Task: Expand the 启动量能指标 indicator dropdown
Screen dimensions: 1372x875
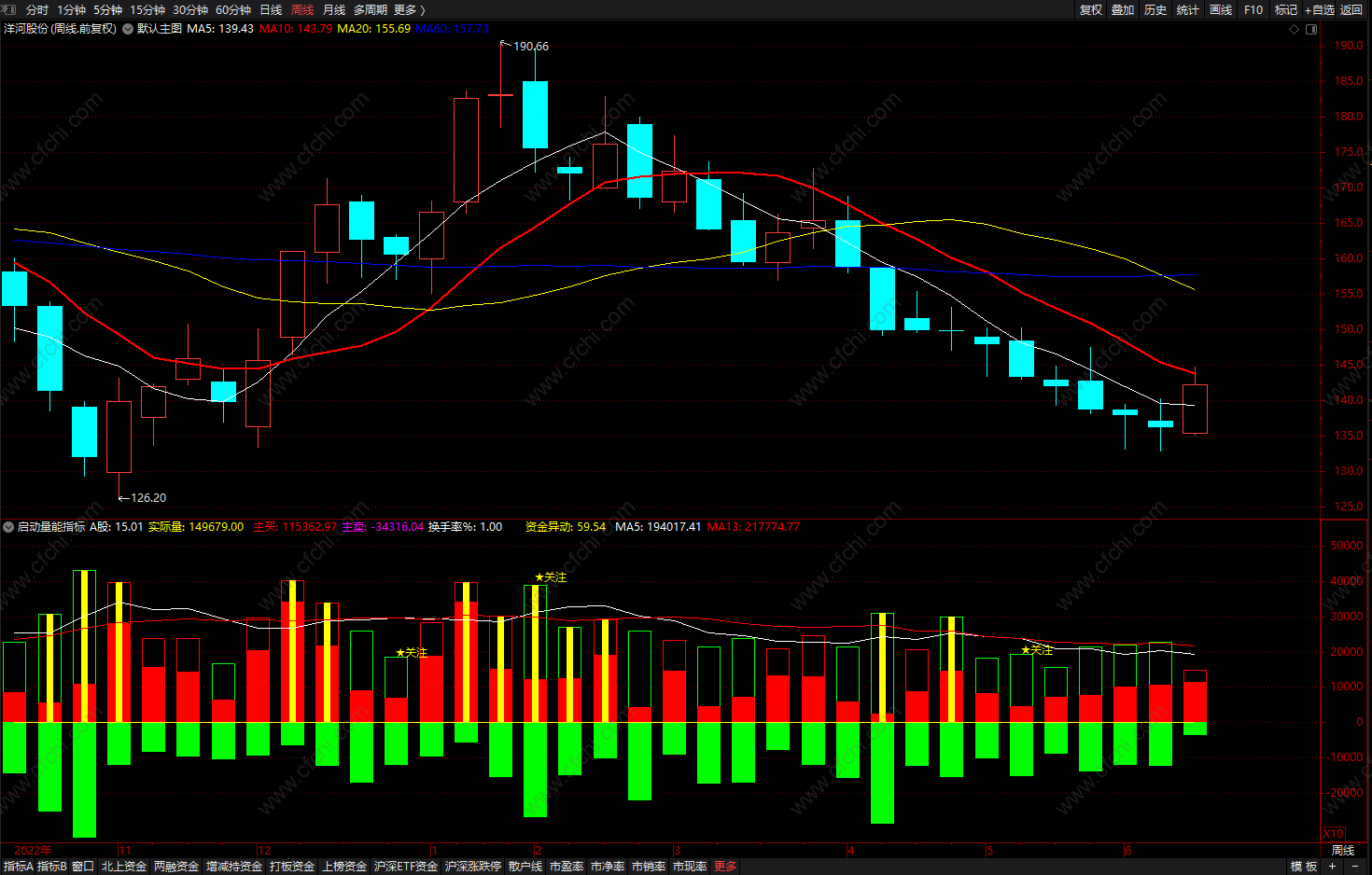Action: (8, 527)
